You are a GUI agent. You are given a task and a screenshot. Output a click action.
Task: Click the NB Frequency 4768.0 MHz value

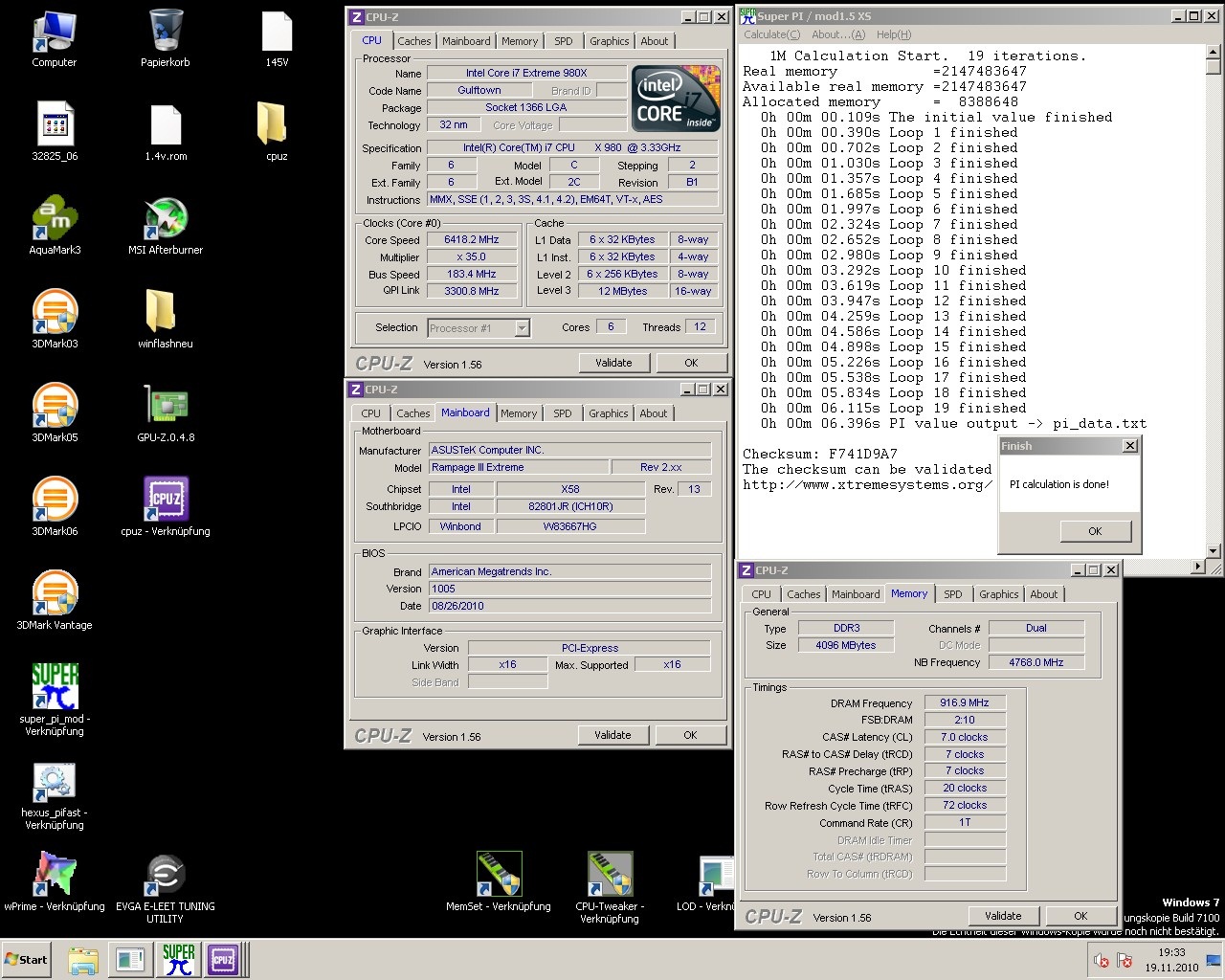pos(1036,662)
